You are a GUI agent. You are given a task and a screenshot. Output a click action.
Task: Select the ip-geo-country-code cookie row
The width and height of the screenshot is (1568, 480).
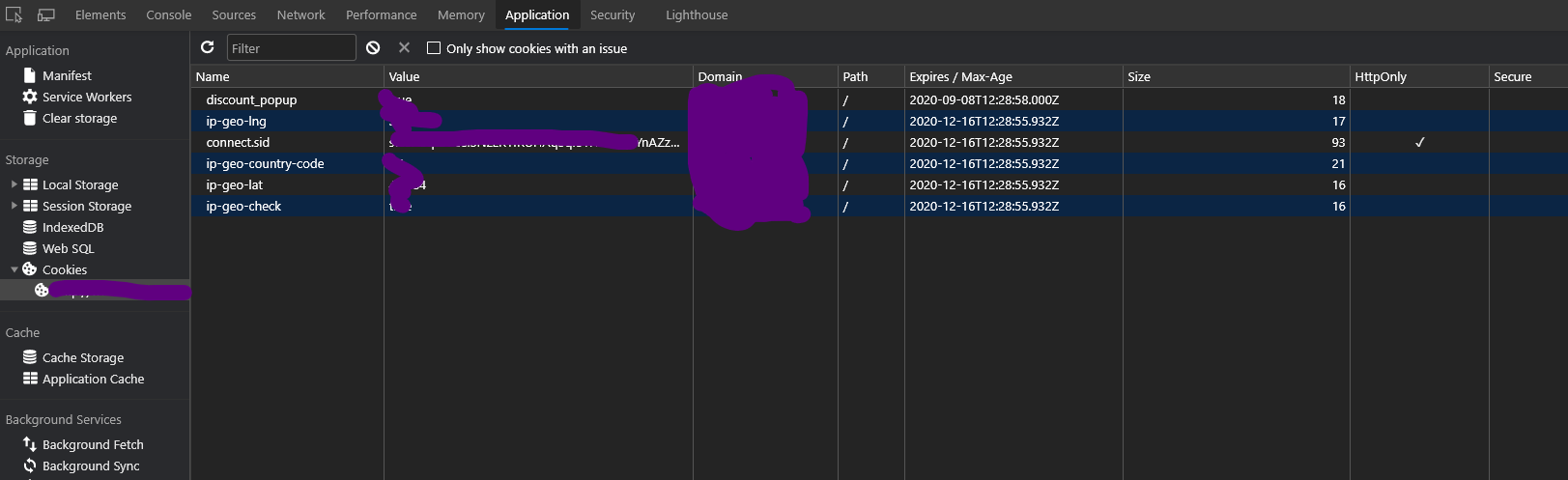click(879, 163)
